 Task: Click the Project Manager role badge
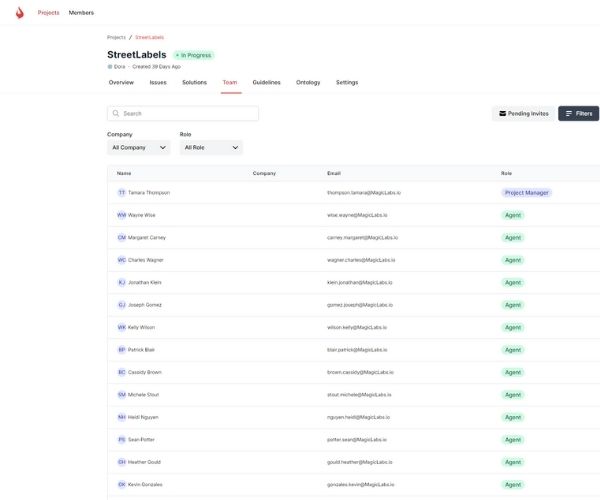[x=527, y=193]
